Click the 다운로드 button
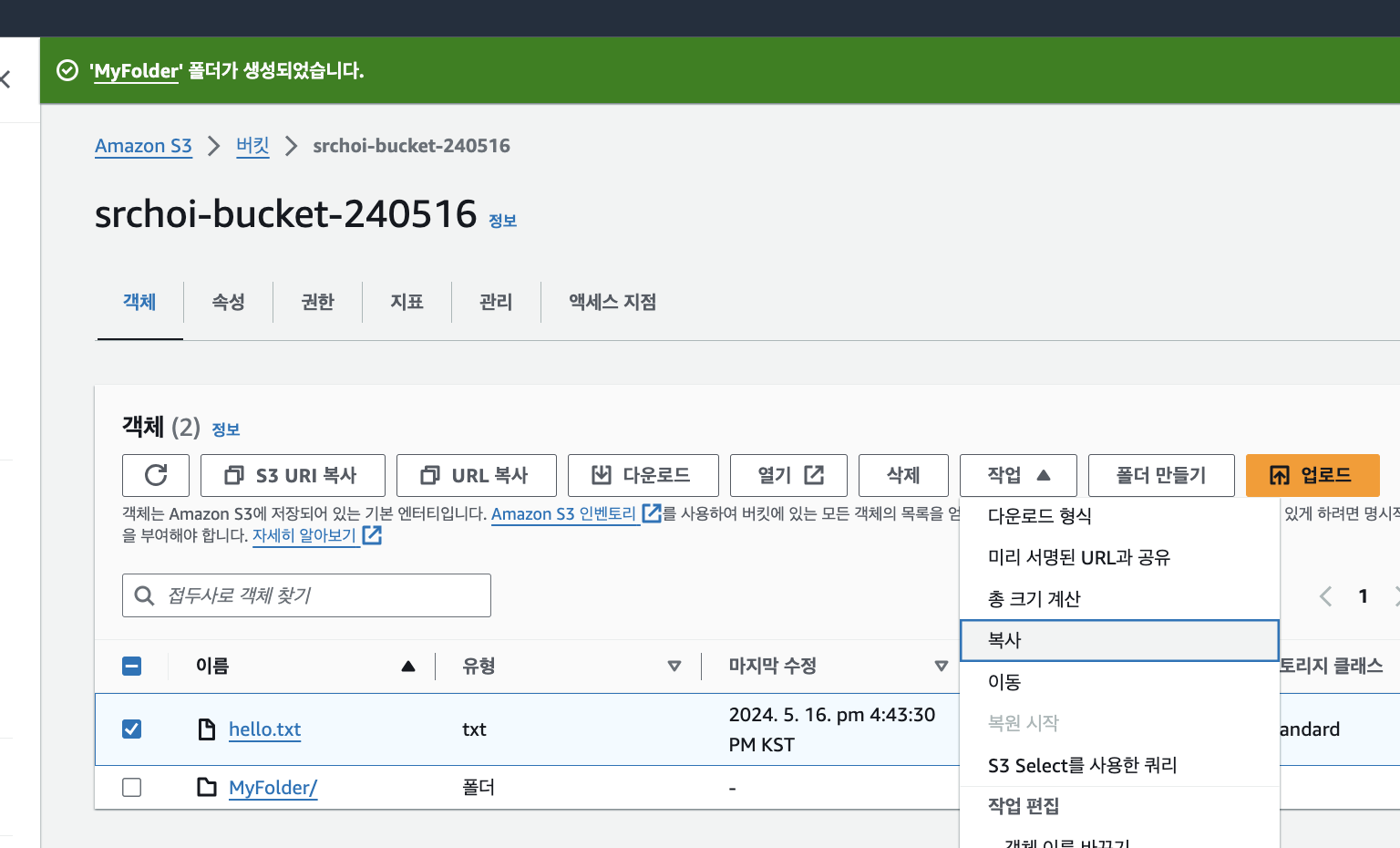Viewport: 1400px width, 848px height. coord(643,475)
